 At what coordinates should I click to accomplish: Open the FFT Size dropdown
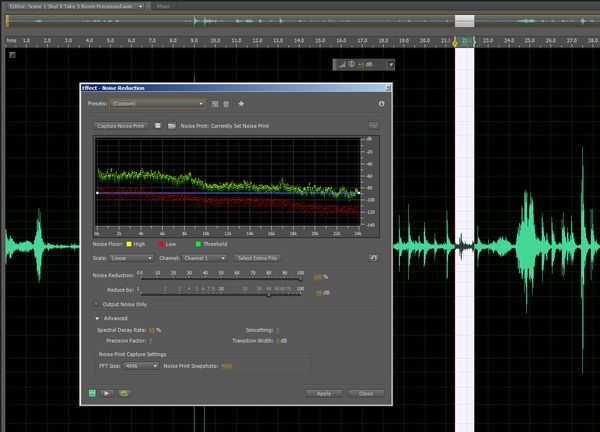[141, 366]
